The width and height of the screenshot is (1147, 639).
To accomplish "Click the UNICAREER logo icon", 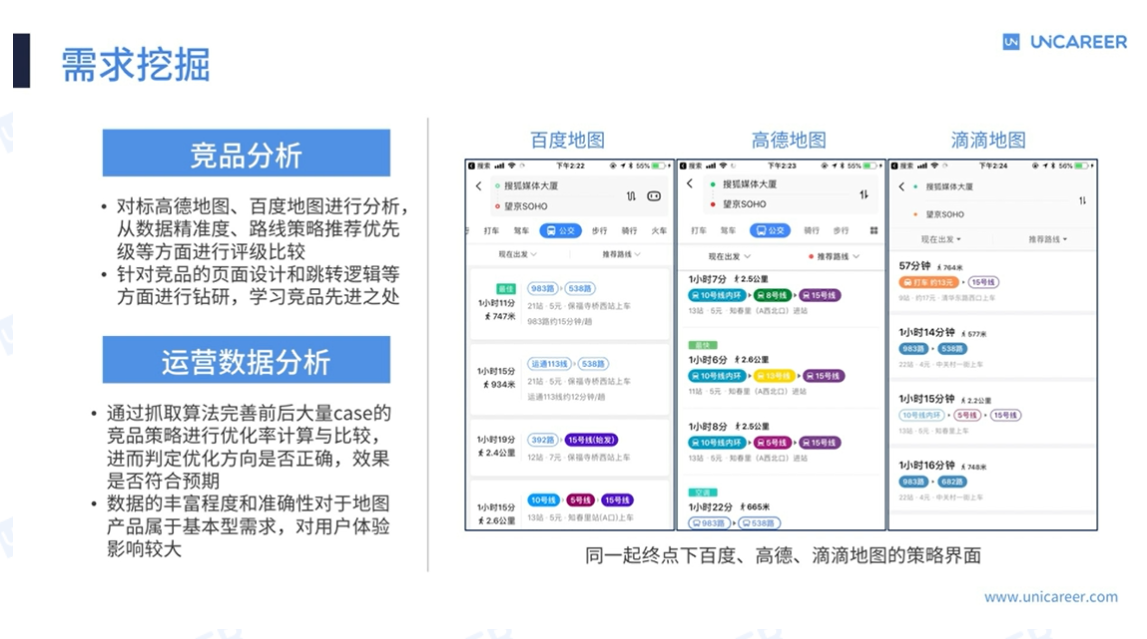I will click(x=1011, y=42).
